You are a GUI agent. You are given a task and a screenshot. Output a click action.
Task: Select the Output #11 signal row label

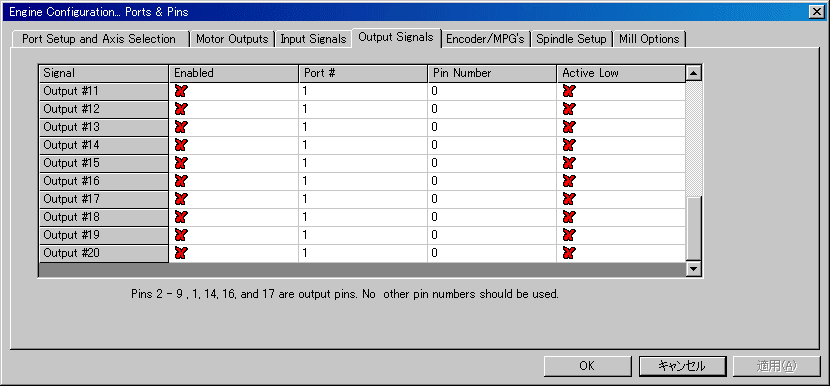point(104,91)
